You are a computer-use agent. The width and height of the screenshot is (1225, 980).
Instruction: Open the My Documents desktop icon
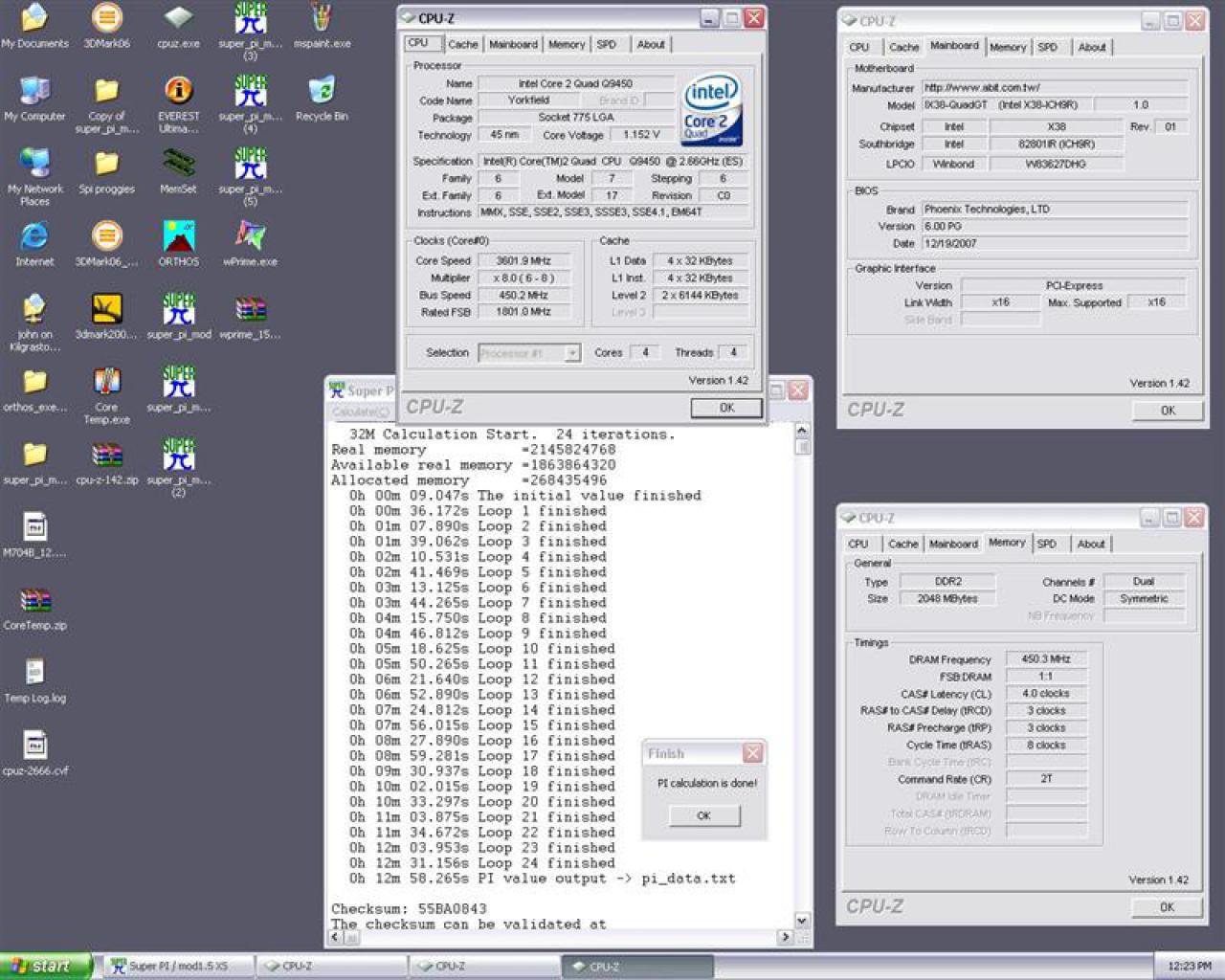(34, 26)
